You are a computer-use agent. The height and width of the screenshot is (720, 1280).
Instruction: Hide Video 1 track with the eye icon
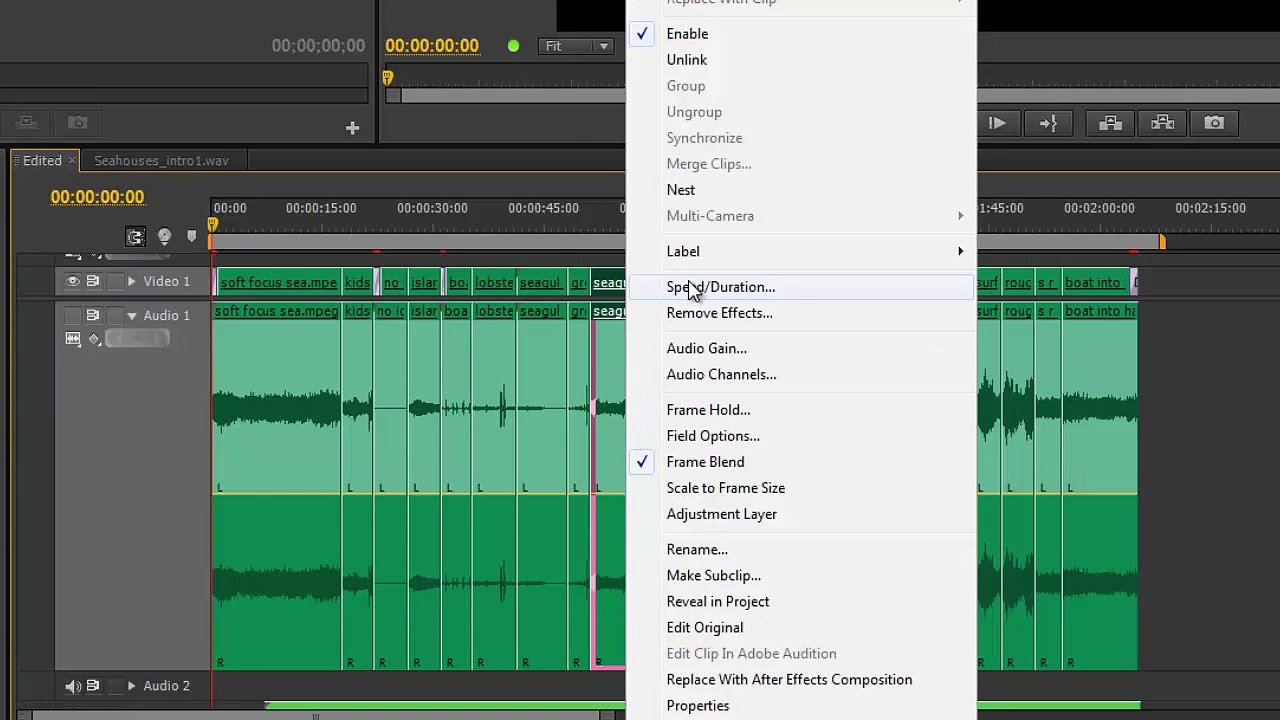73,282
